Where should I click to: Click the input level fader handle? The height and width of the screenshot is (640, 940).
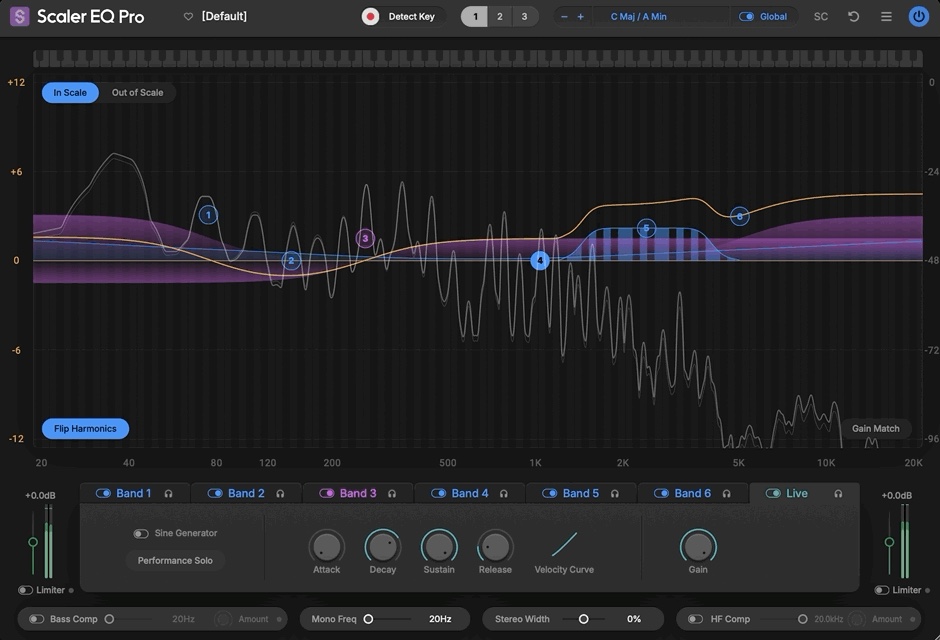coord(33,542)
